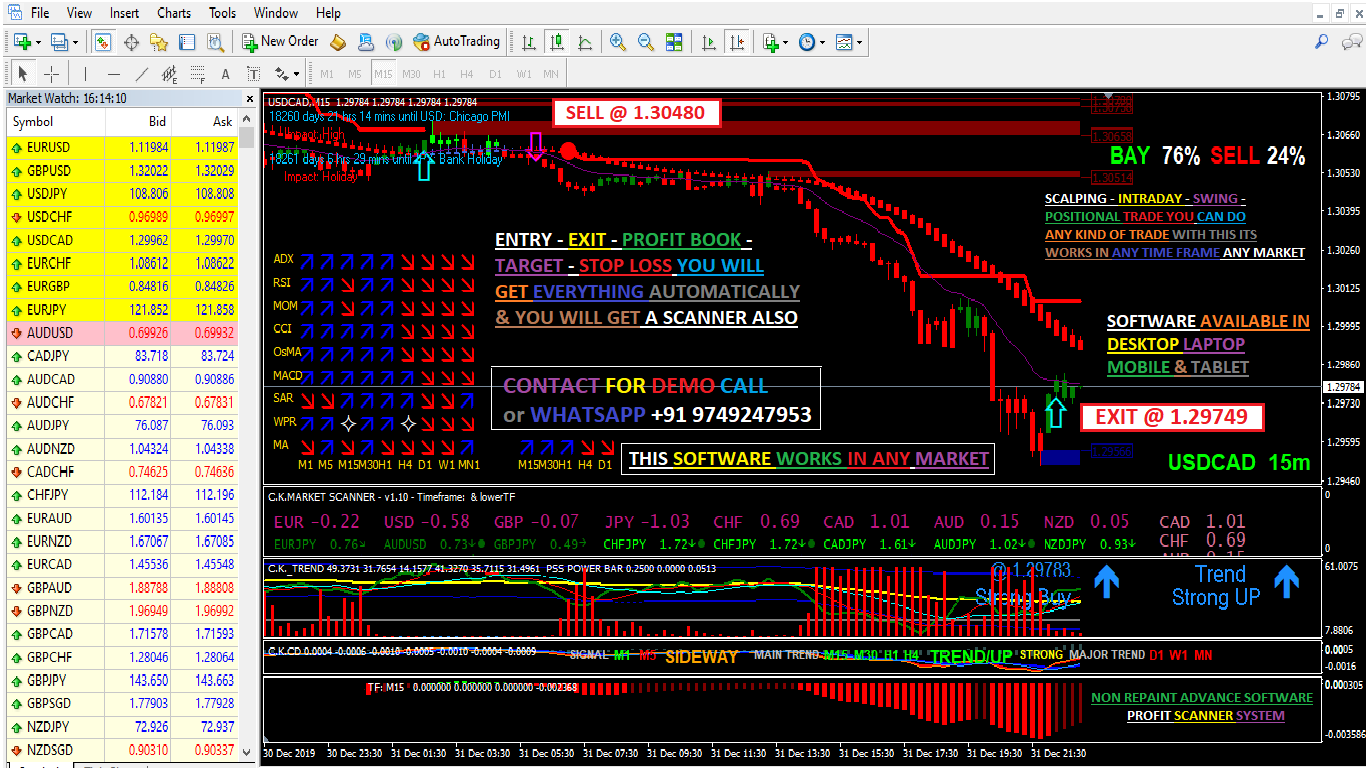This screenshot has width=1366, height=768.
Task: Open the Terminal panel icon
Action: click(x=187, y=42)
